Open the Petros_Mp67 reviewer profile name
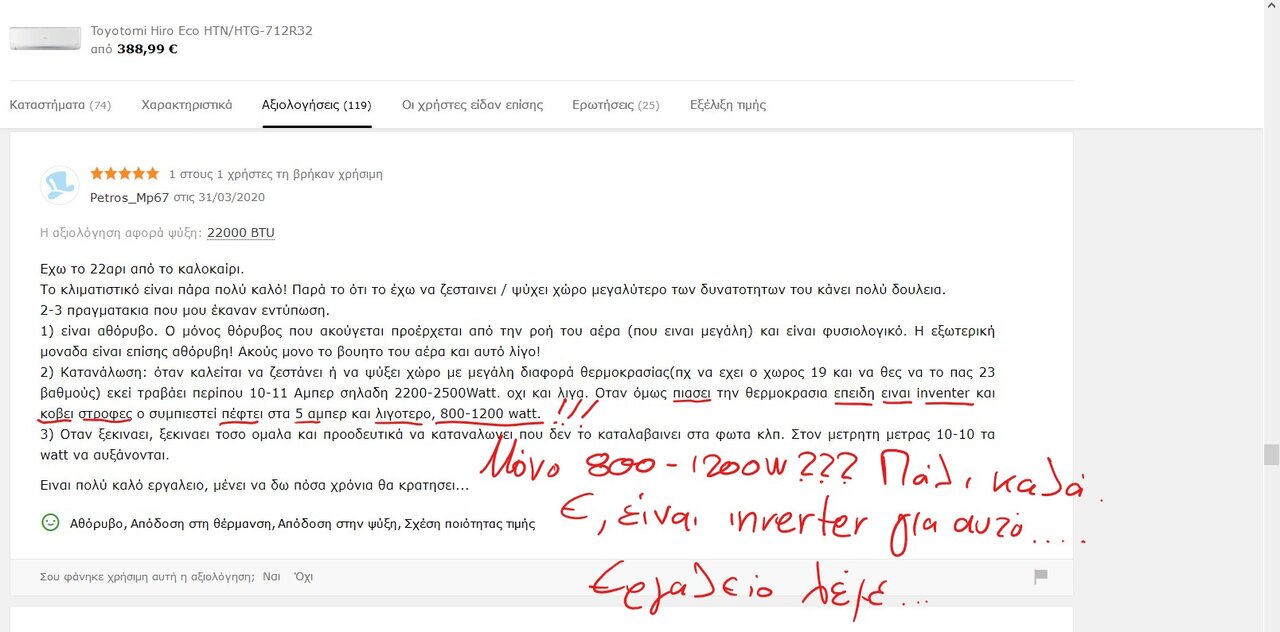 coord(130,197)
